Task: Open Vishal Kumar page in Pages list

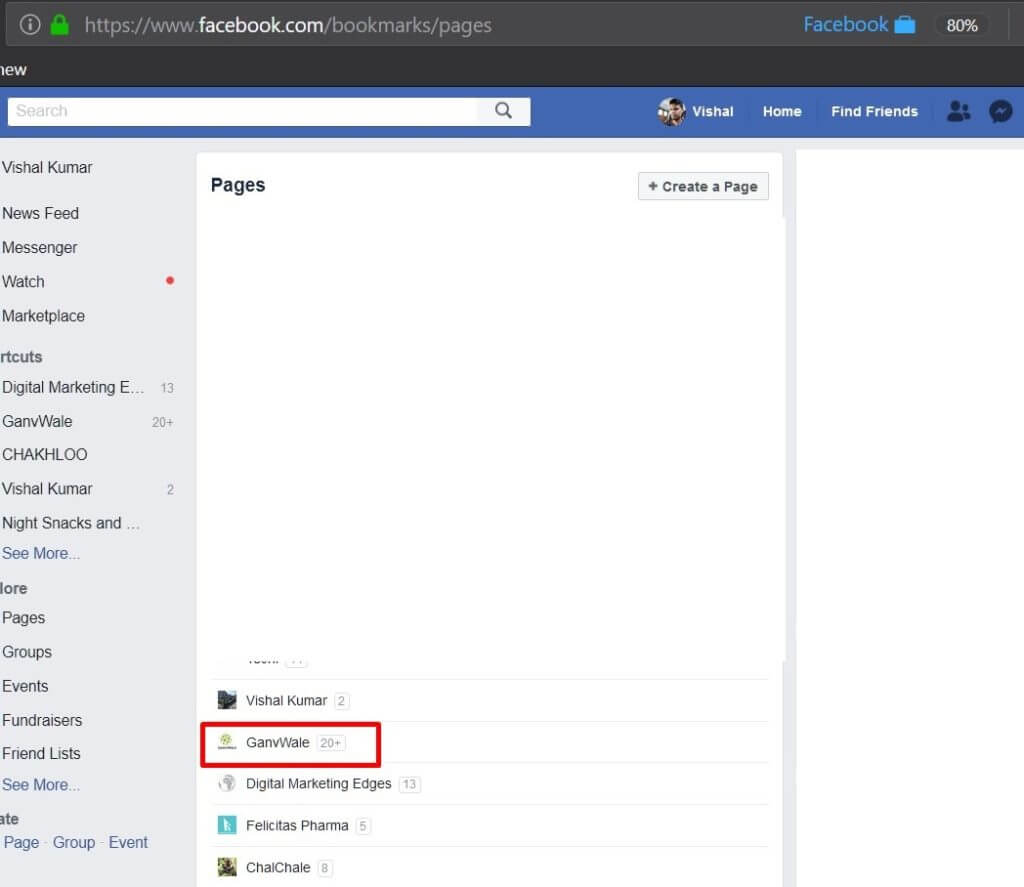Action: click(286, 701)
